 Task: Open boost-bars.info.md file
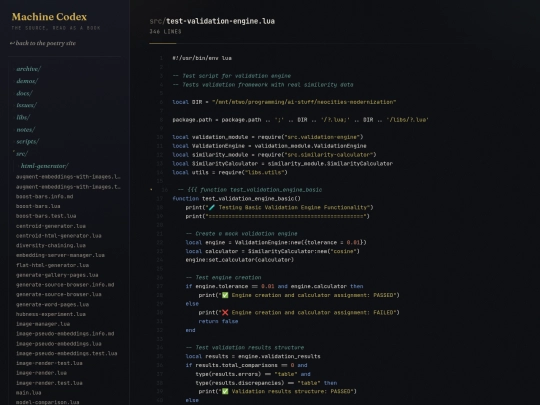click(44, 197)
